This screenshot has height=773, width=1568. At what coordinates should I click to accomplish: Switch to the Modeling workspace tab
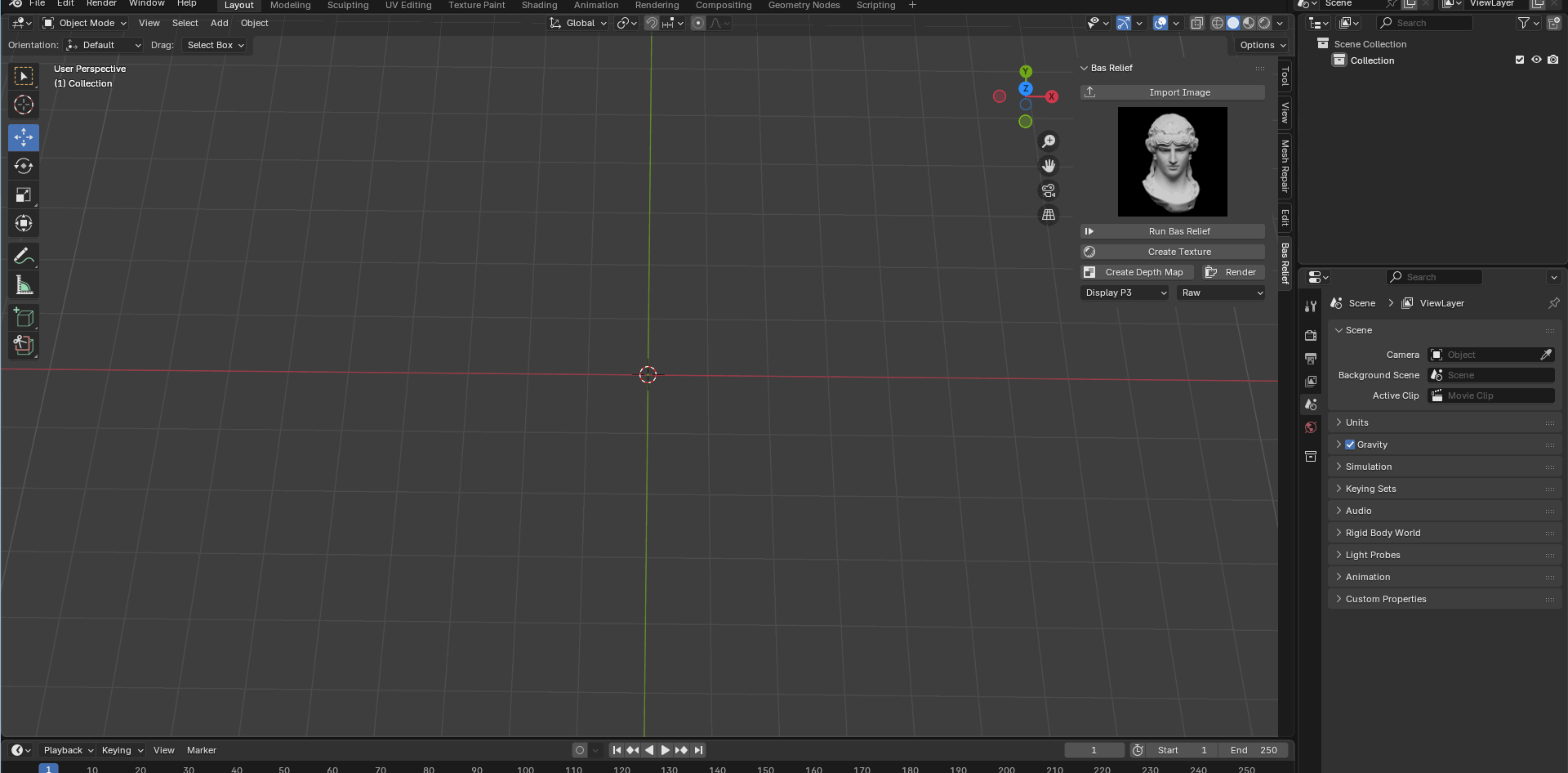(291, 5)
